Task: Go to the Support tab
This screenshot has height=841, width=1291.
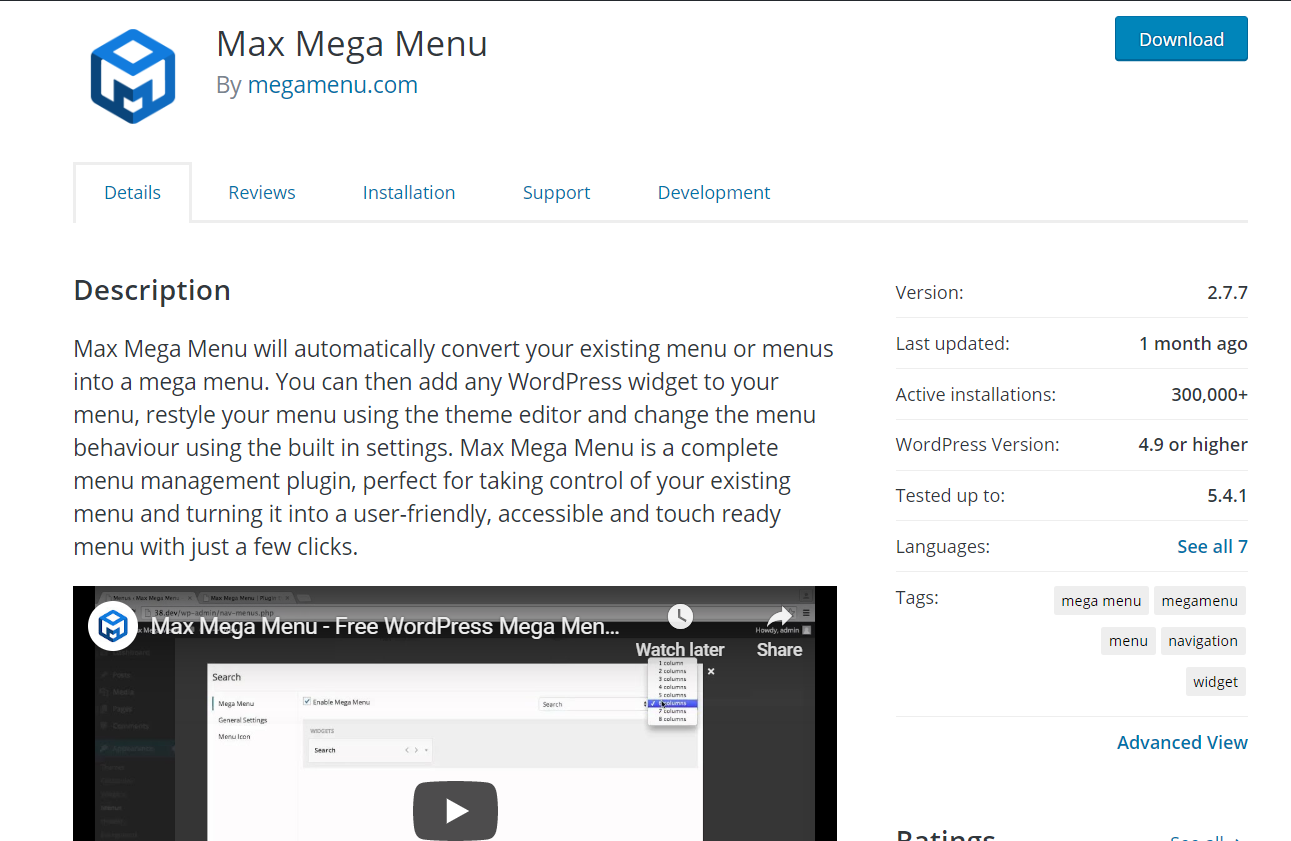Action: pyautogui.click(x=556, y=192)
